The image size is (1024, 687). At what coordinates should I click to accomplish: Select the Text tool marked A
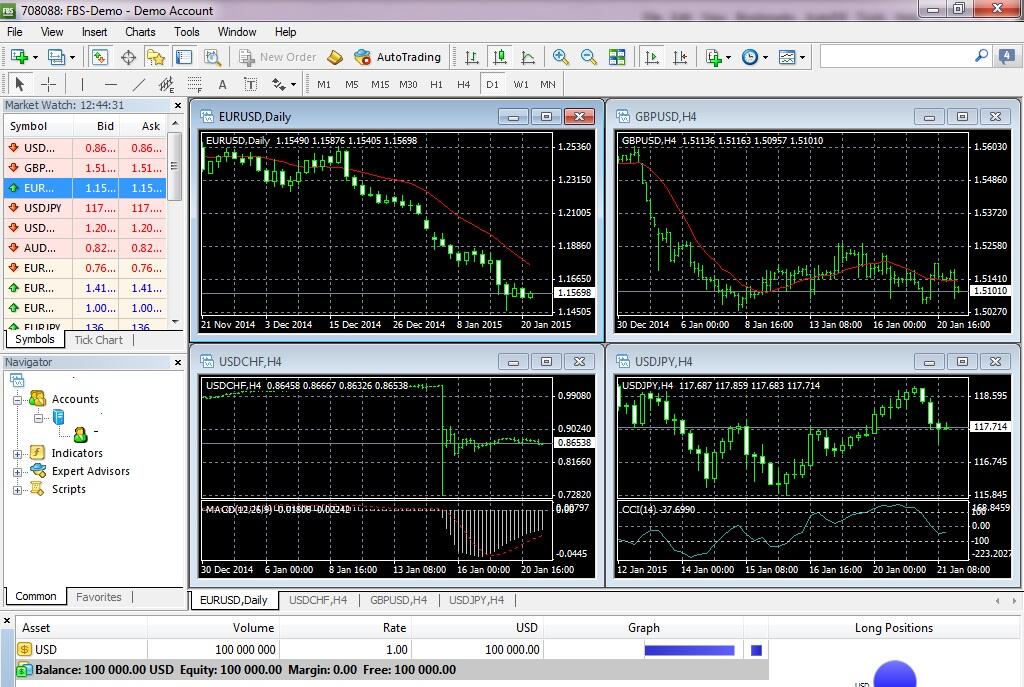click(223, 84)
